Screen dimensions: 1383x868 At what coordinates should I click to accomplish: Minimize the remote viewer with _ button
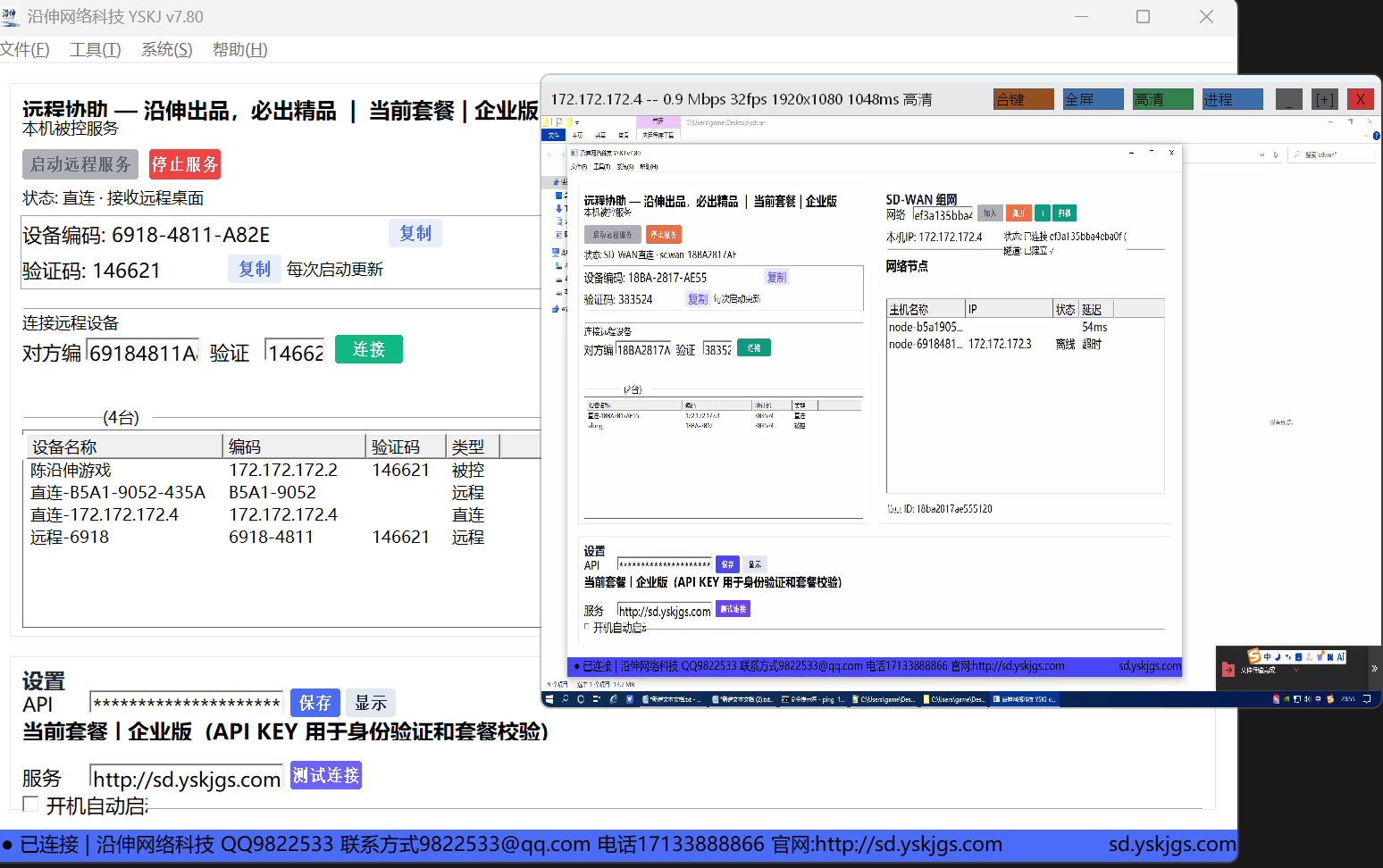click(1288, 99)
